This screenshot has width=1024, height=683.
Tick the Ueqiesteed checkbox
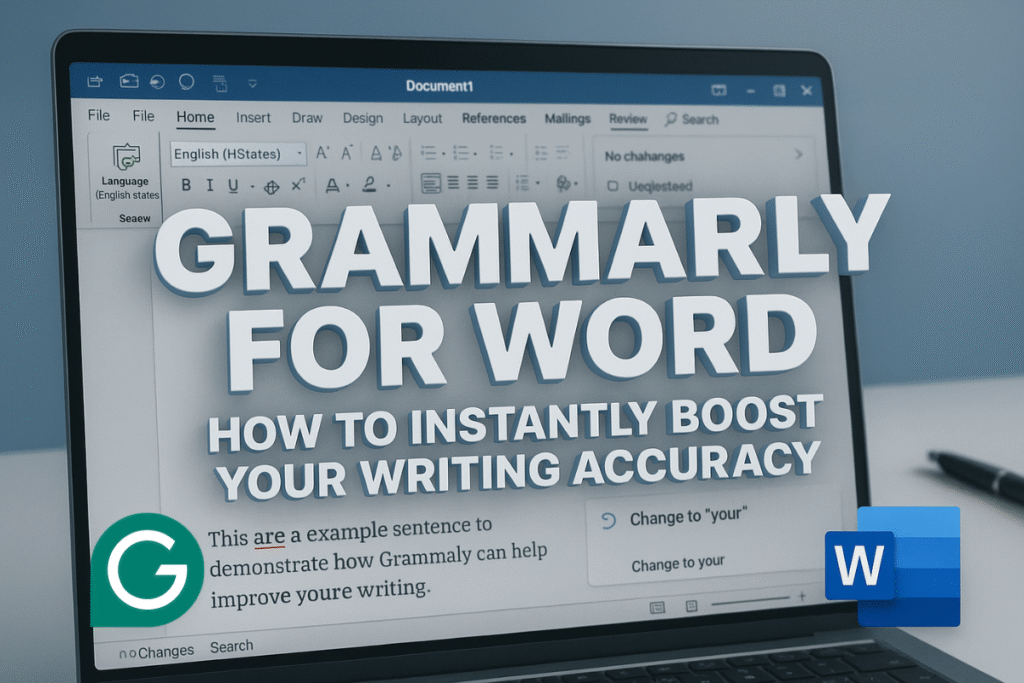click(613, 186)
